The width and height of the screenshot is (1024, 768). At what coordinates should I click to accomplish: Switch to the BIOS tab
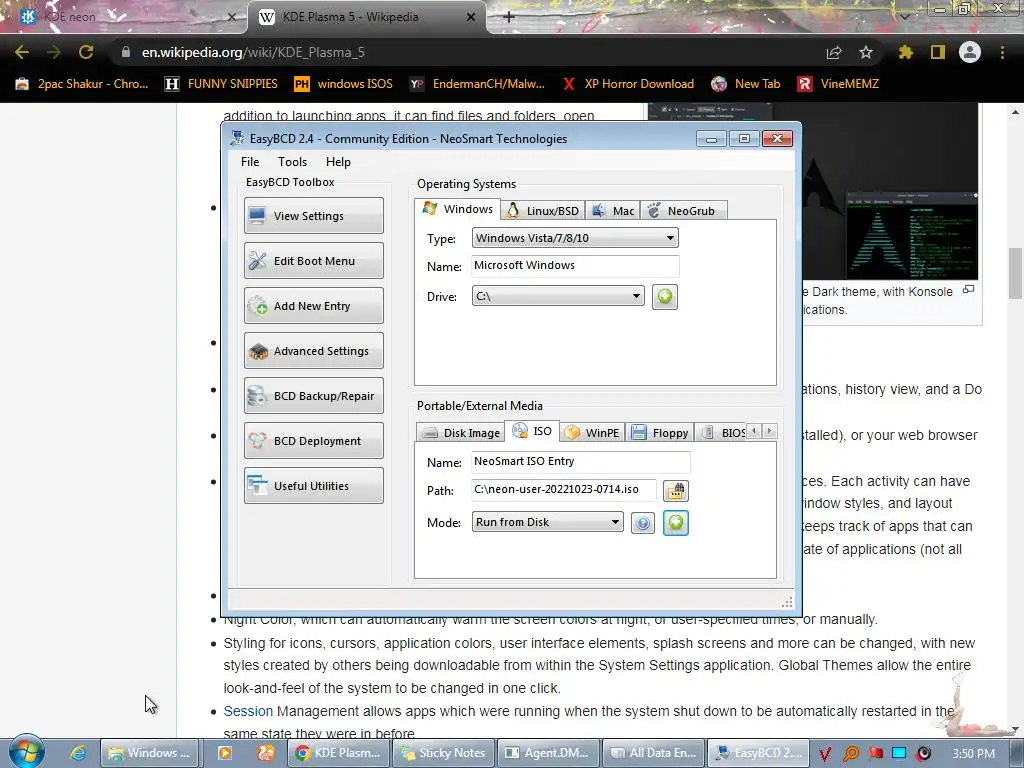click(722, 432)
